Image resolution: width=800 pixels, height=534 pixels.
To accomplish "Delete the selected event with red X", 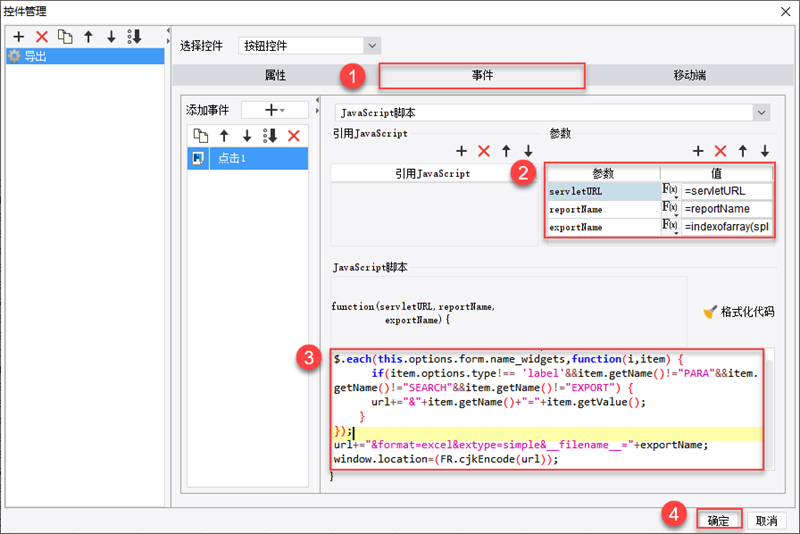I will [x=293, y=136].
